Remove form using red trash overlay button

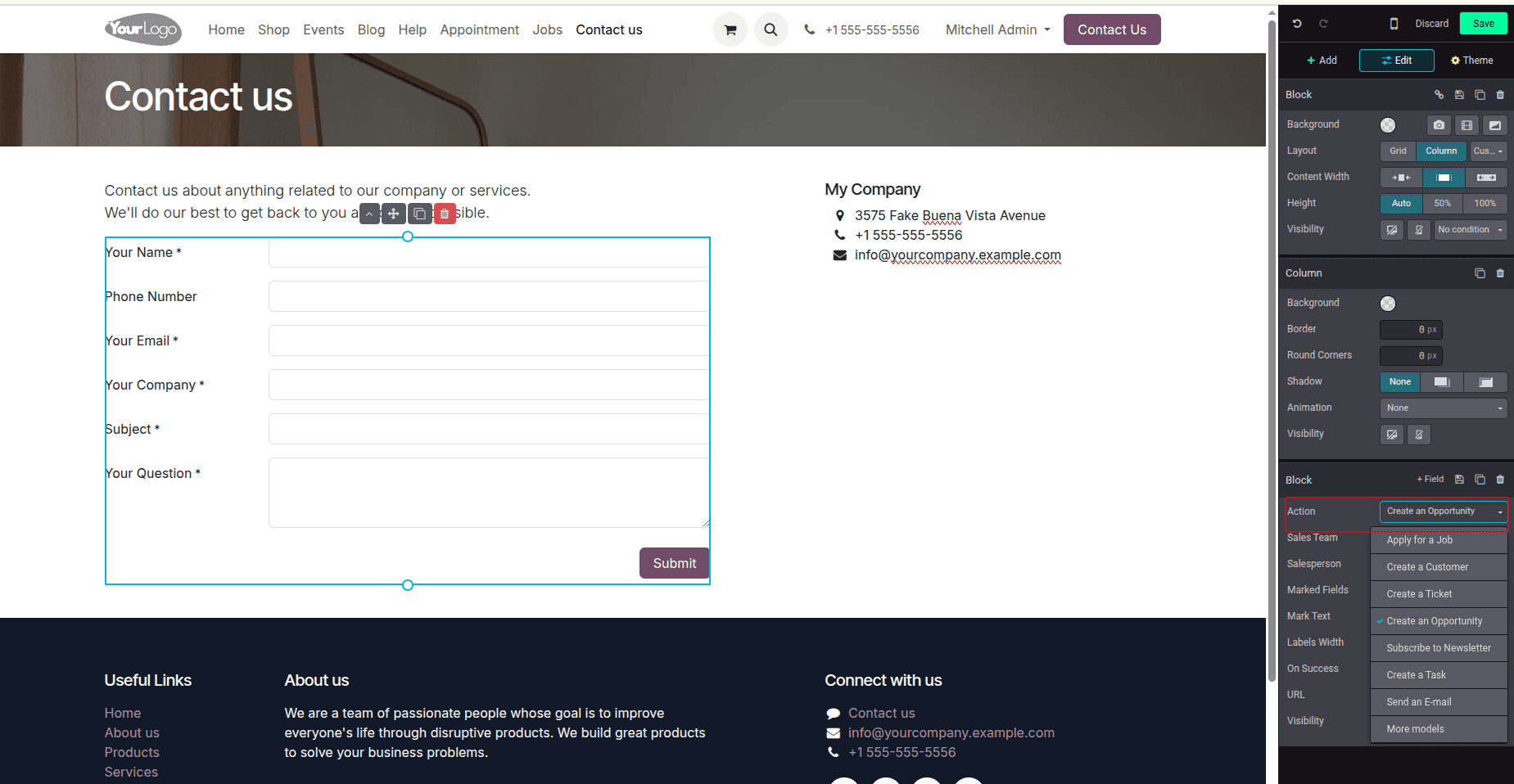pyautogui.click(x=445, y=214)
